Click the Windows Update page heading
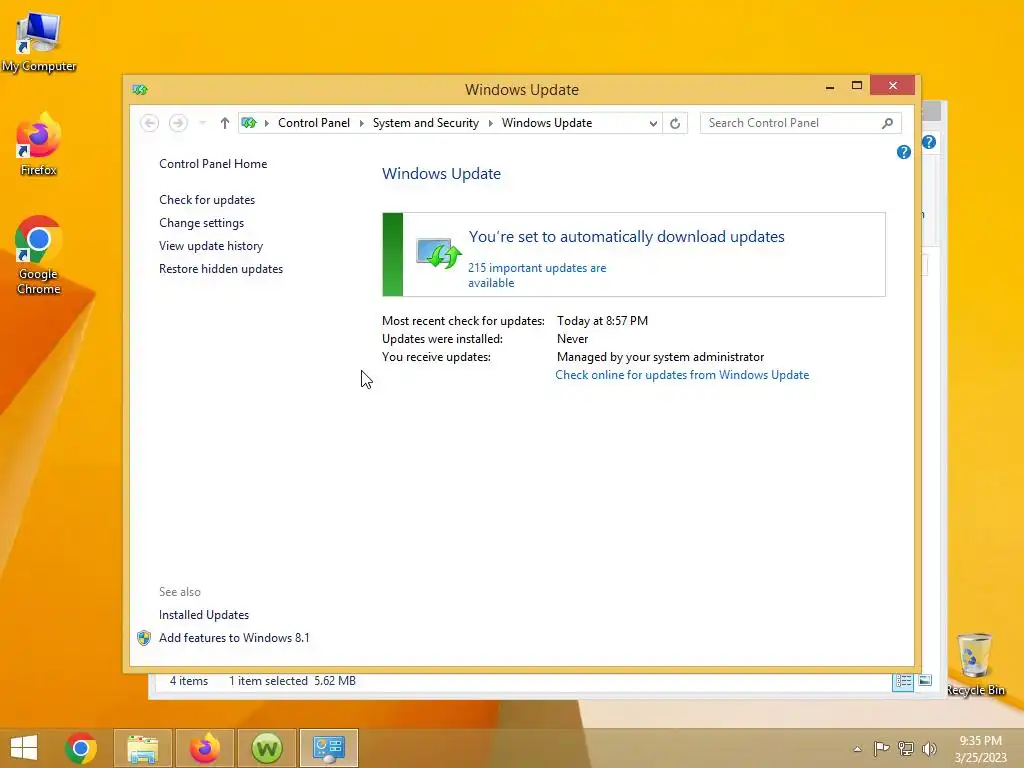 click(441, 174)
